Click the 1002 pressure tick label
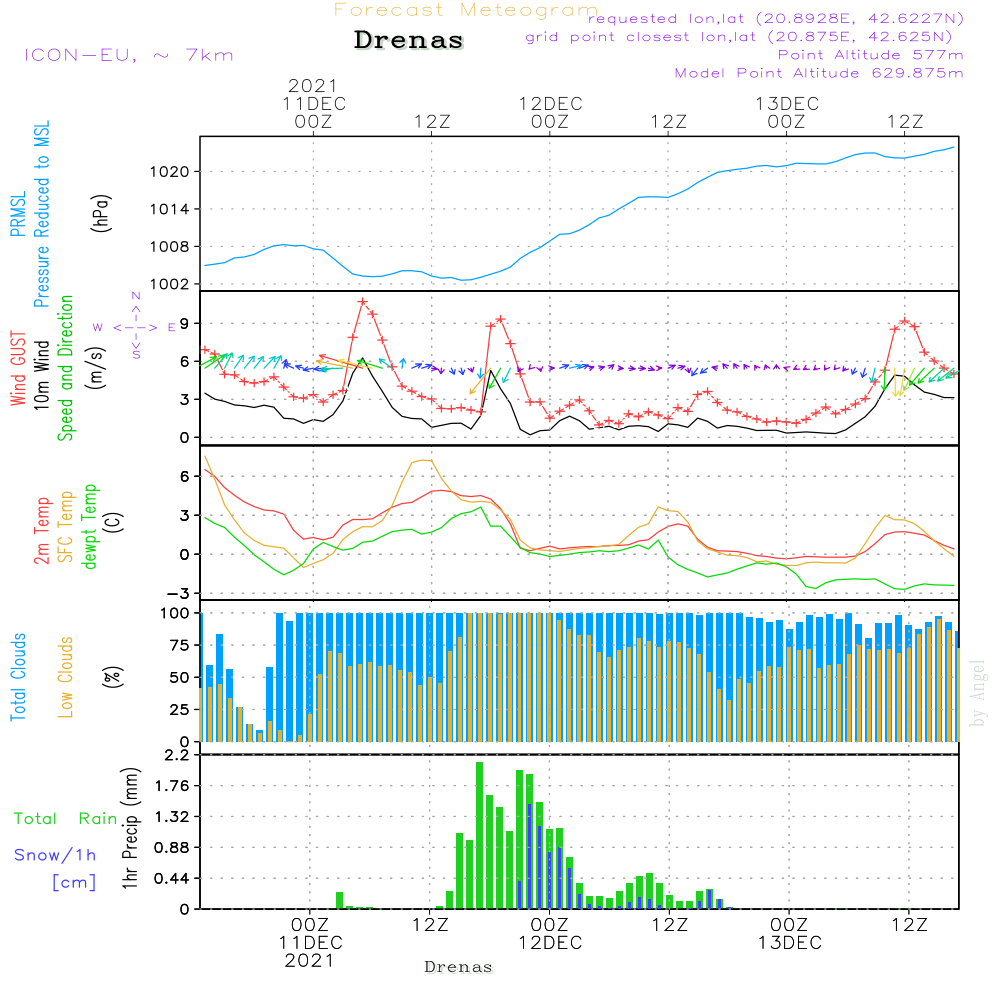Viewport: 1000px width, 1000px height. tap(170, 284)
